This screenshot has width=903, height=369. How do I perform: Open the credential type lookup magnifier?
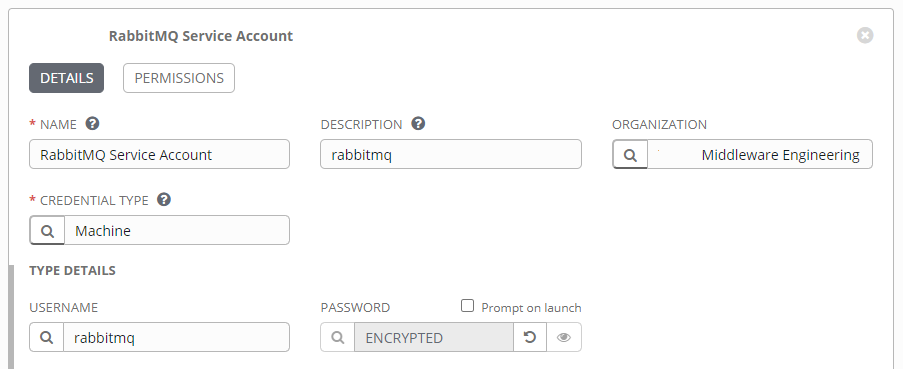coord(47,230)
